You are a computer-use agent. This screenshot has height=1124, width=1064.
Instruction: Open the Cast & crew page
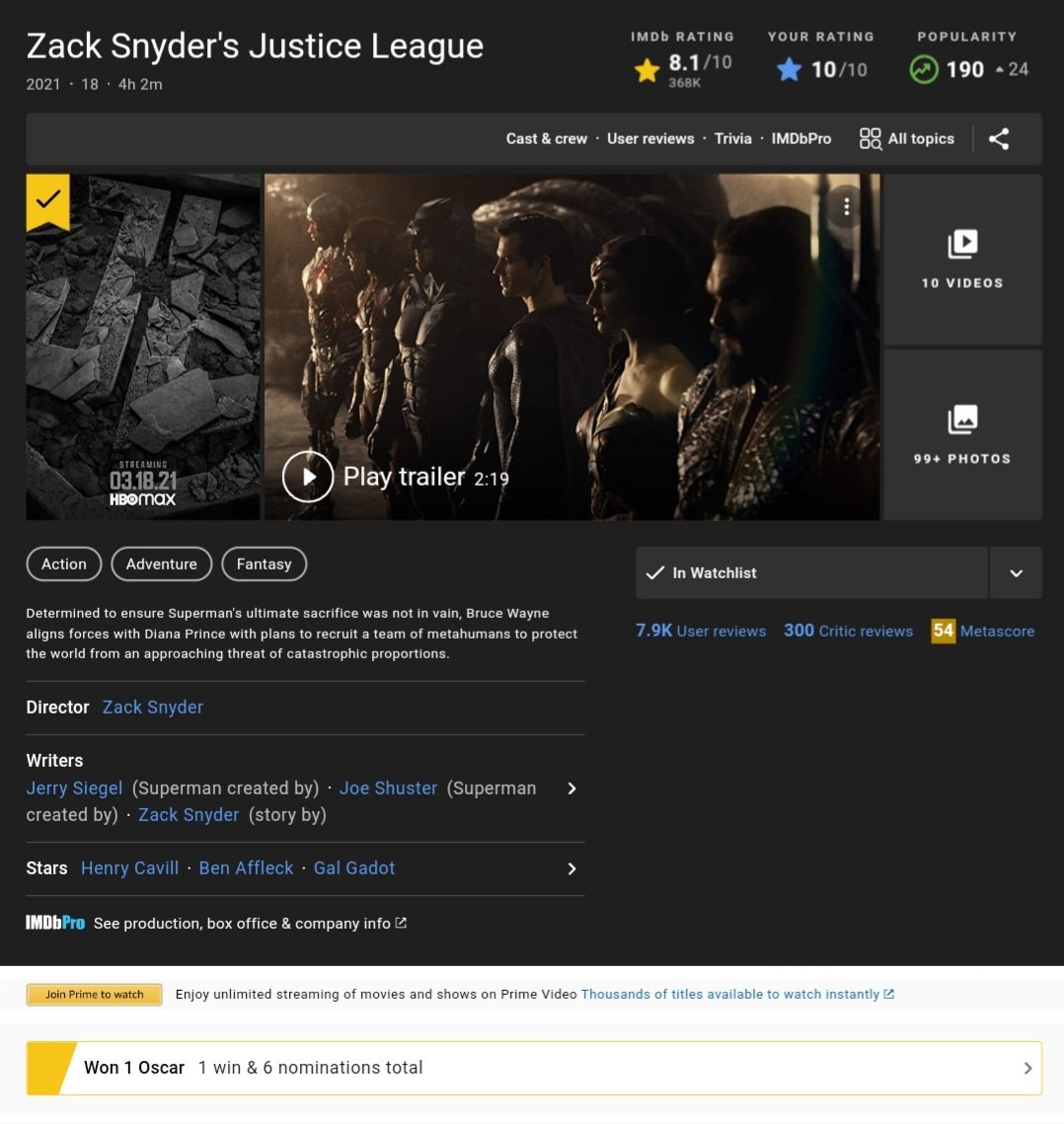(547, 138)
